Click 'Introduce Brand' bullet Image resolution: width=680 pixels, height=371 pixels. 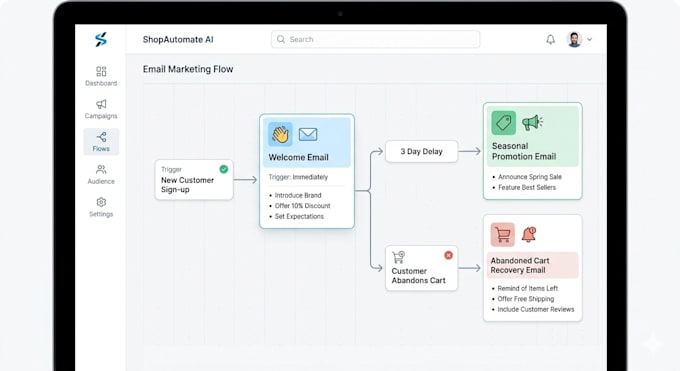pos(298,195)
